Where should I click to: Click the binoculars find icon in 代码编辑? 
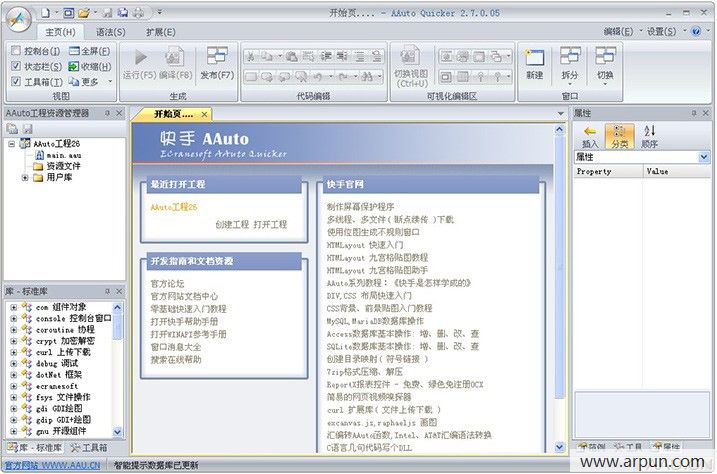tap(367, 76)
